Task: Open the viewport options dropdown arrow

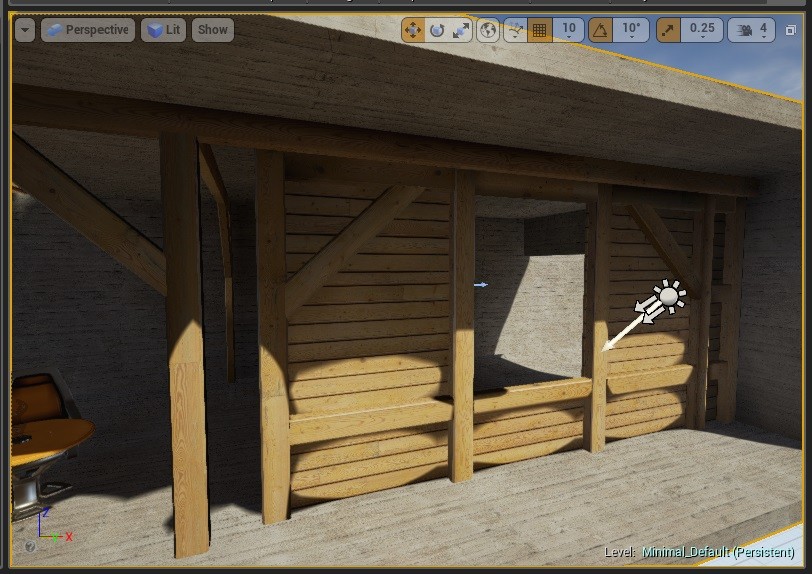Action: [25, 30]
